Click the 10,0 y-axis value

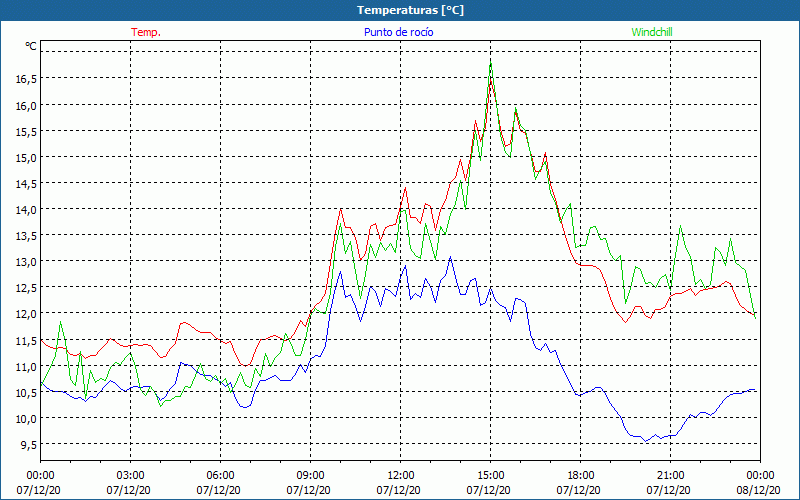click(26, 418)
